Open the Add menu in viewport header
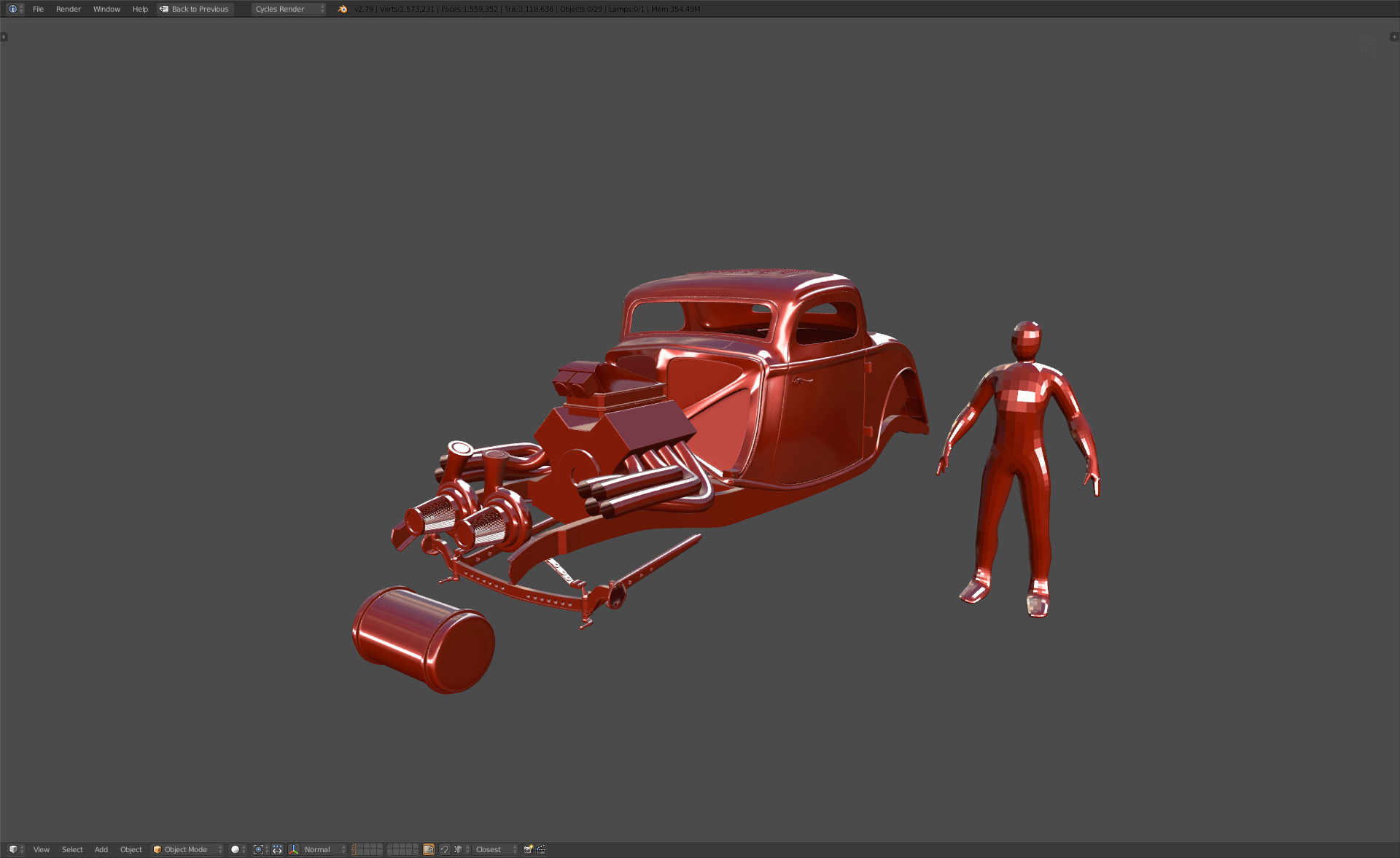 (x=101, y=849)
